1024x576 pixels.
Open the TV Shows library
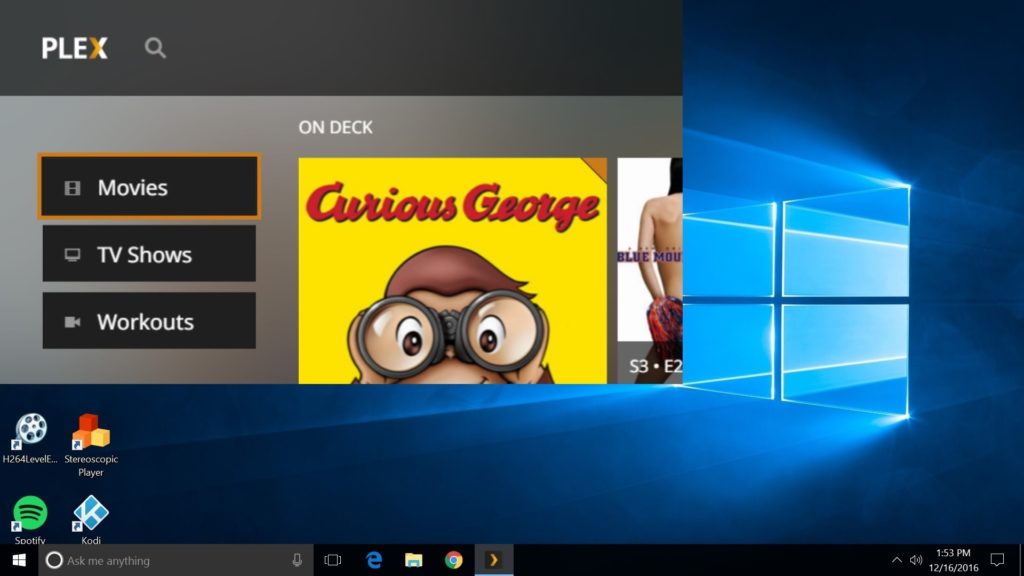point(149,254)
